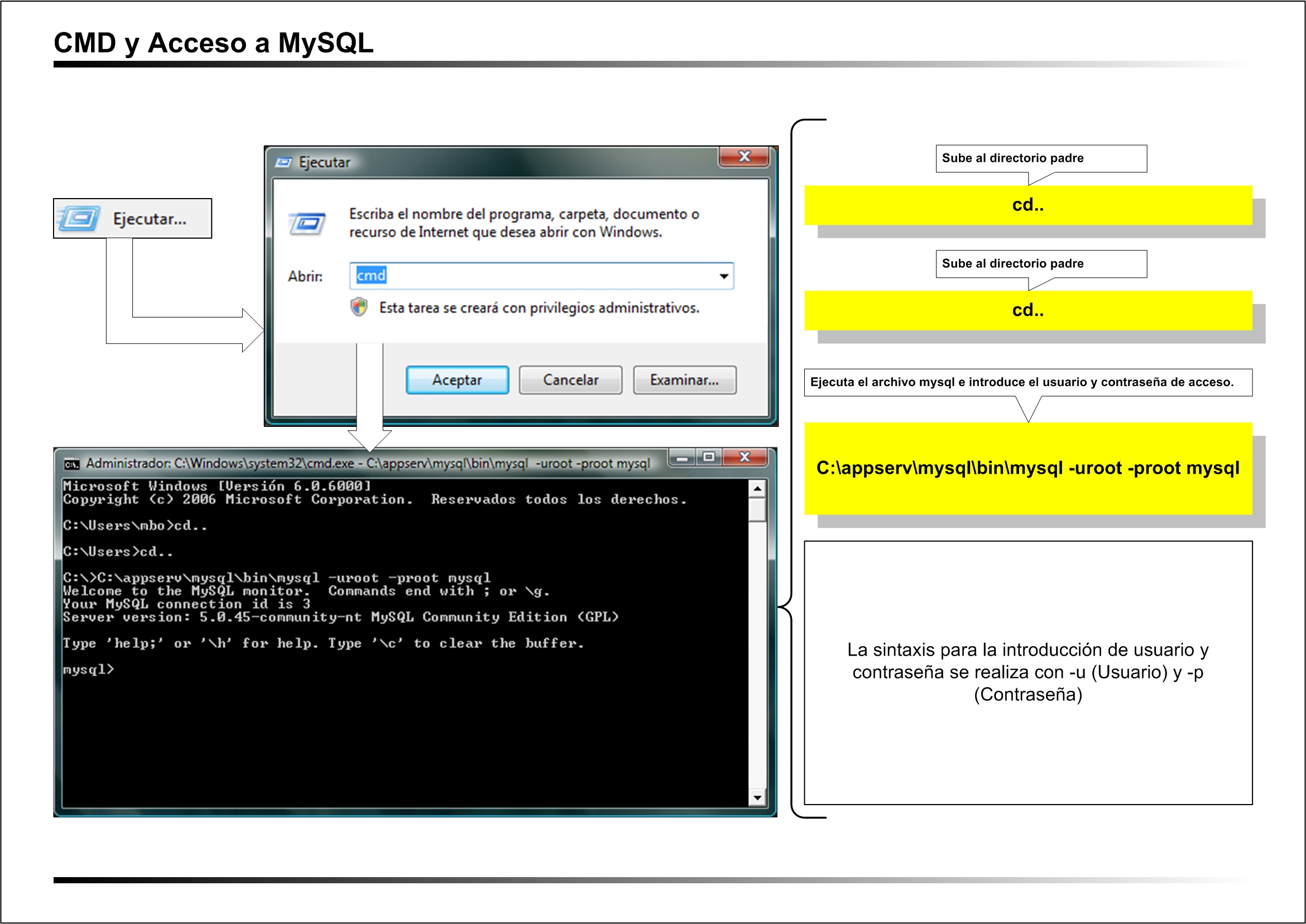Viewport: 1306px width, 924px height.
Task: Click the first yellow cd.. box
Action: [1027, 205]
